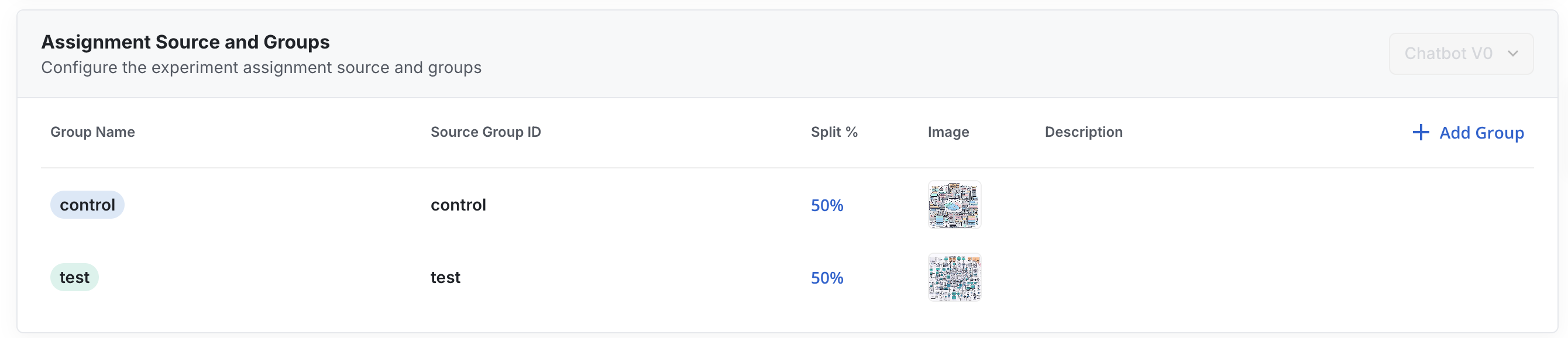This screenshot has height=338, width=1568.
Task: Open the test group image thumbnail
Action: coord(954,277)
